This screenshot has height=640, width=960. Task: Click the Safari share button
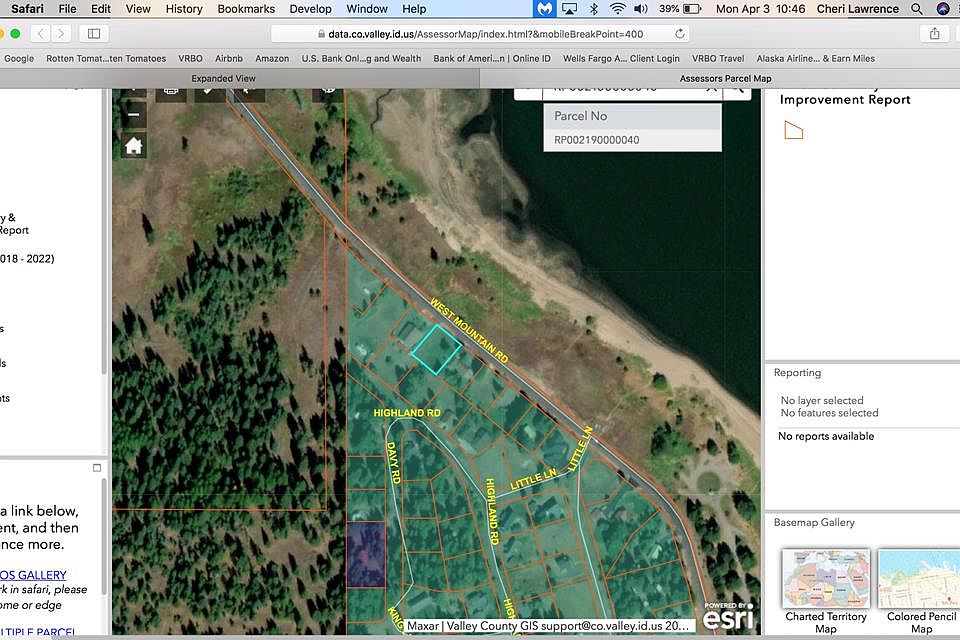tap(935, 33)
